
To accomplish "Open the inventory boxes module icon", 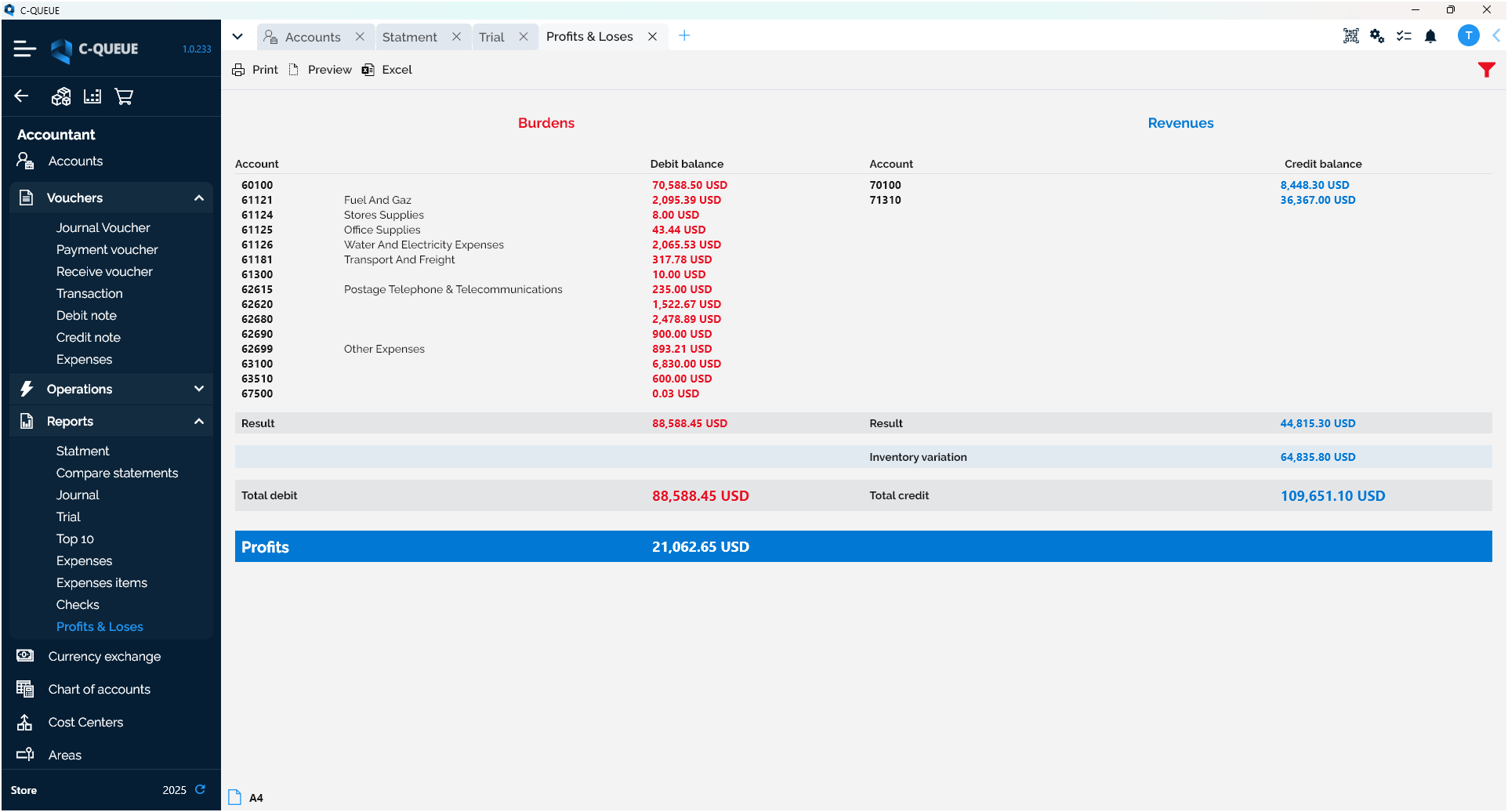I will [x=61, y=96].
